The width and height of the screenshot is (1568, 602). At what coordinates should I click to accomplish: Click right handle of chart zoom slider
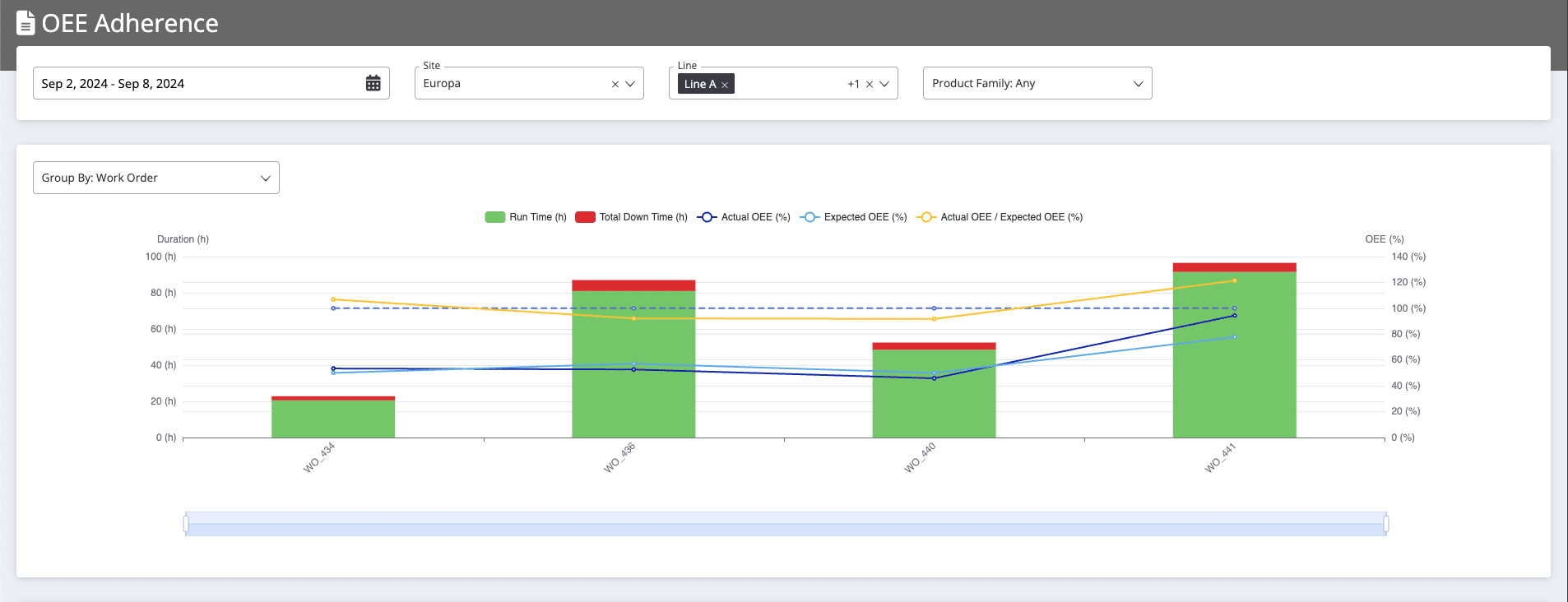point(1386,524)
